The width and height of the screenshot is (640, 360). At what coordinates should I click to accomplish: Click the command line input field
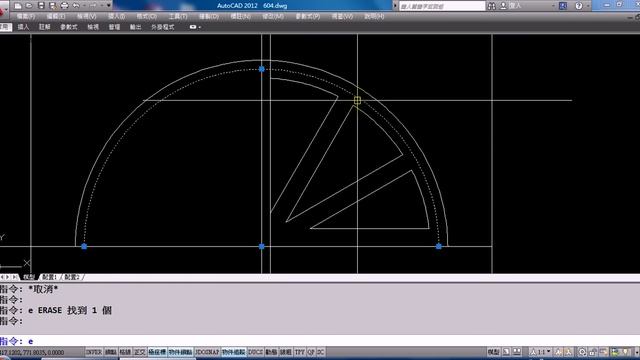pos(320,341)
